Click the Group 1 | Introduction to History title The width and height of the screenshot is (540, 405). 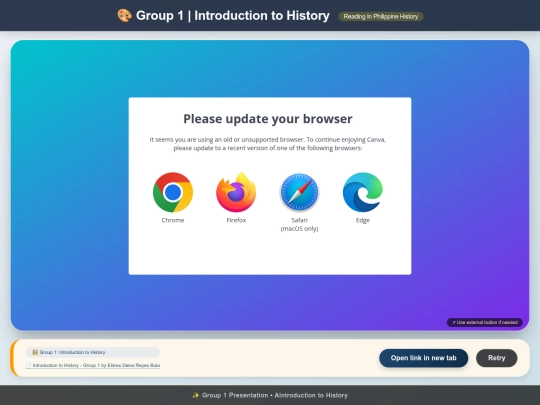click(x=233, y=15)
